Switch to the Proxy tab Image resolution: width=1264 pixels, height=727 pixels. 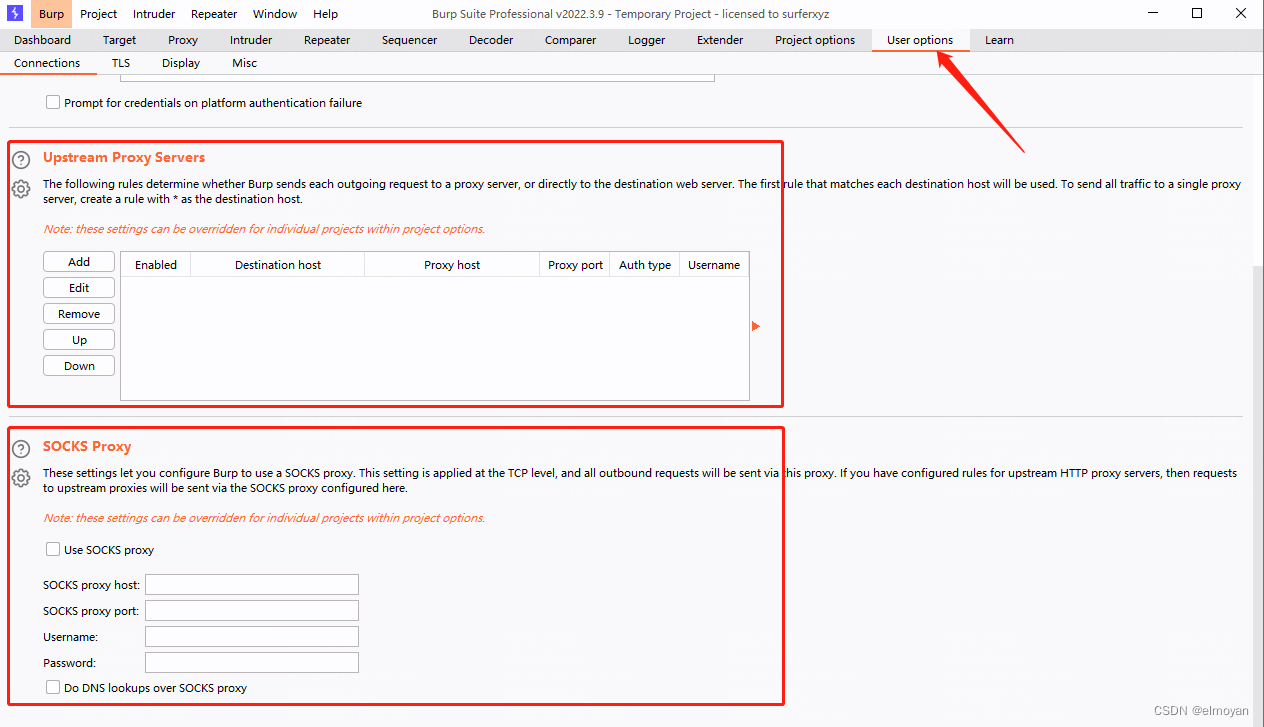pyautogui.click(x=183, y=40)
